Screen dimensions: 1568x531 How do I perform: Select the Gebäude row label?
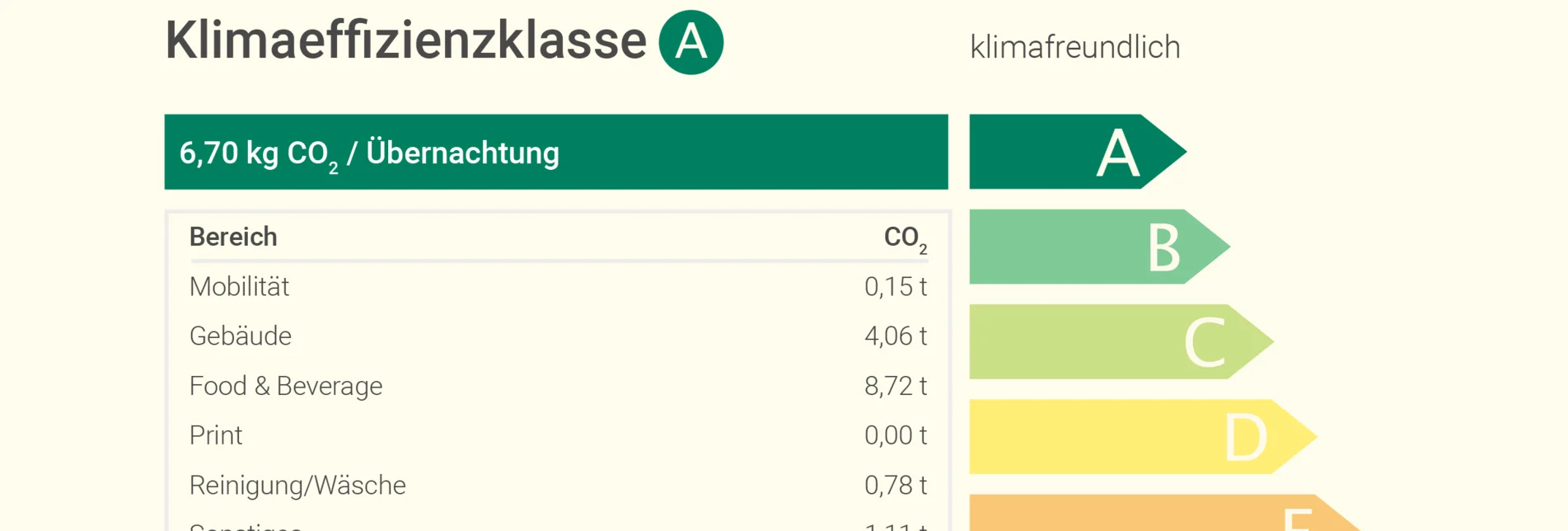(241, 336)
